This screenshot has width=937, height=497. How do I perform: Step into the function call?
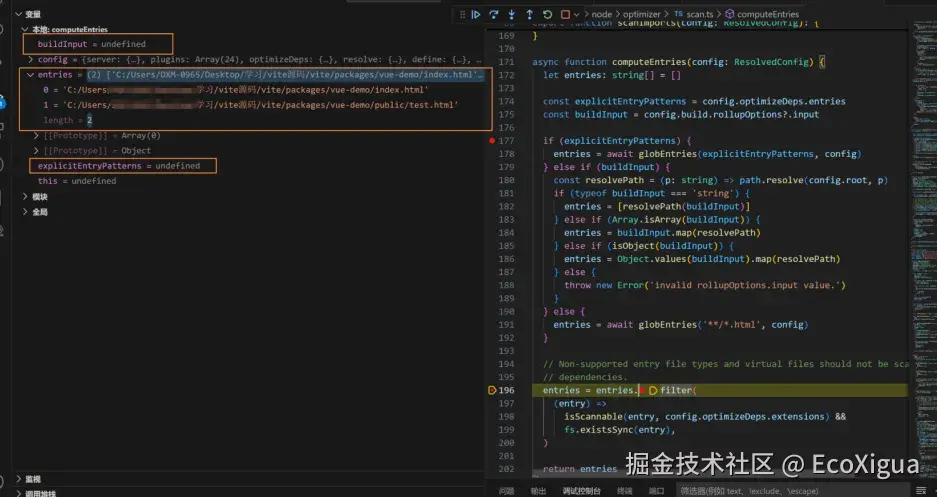pyautogui.click(x=512, y=14)
